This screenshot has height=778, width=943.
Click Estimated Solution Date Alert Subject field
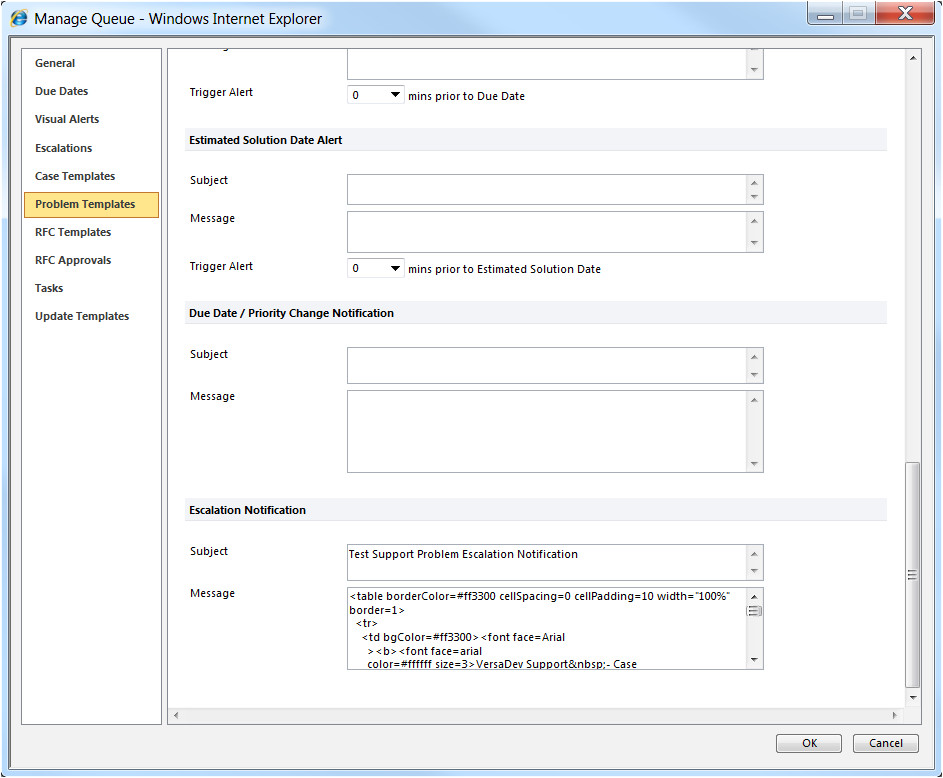tap(547, 189)
